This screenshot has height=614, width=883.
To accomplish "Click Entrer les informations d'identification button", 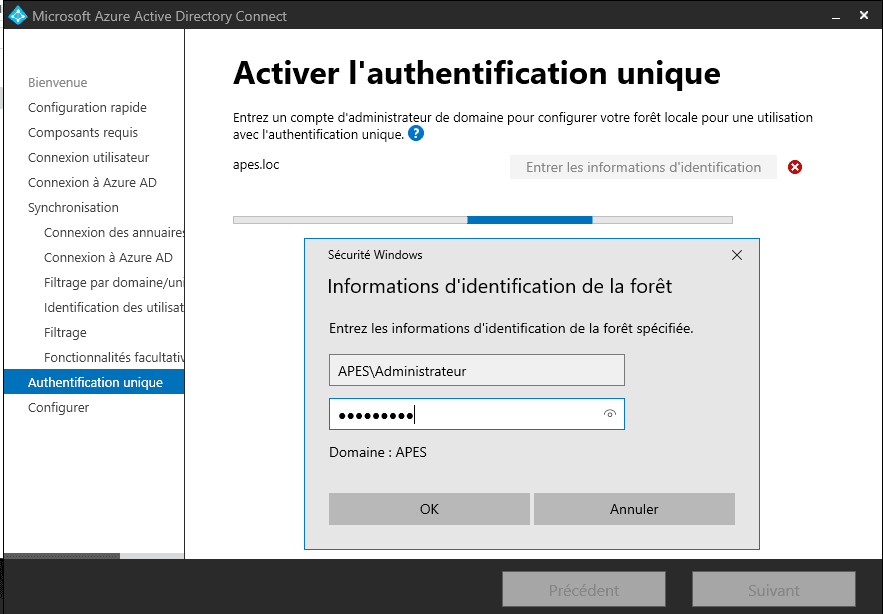I will (x=643, y=167).
